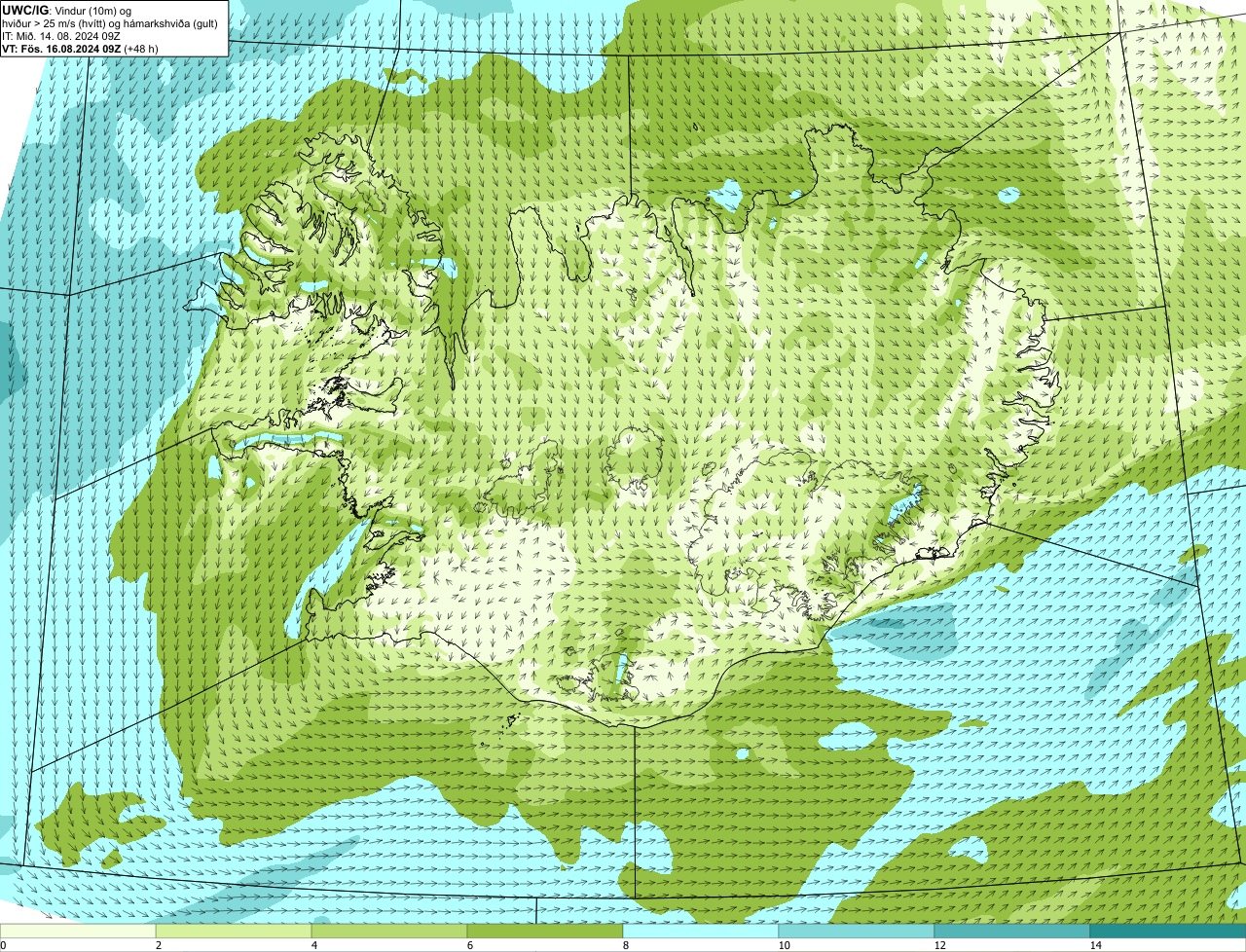Click the "6" label on the color scale
This screenshot has width=1246, height=952.
469,945
